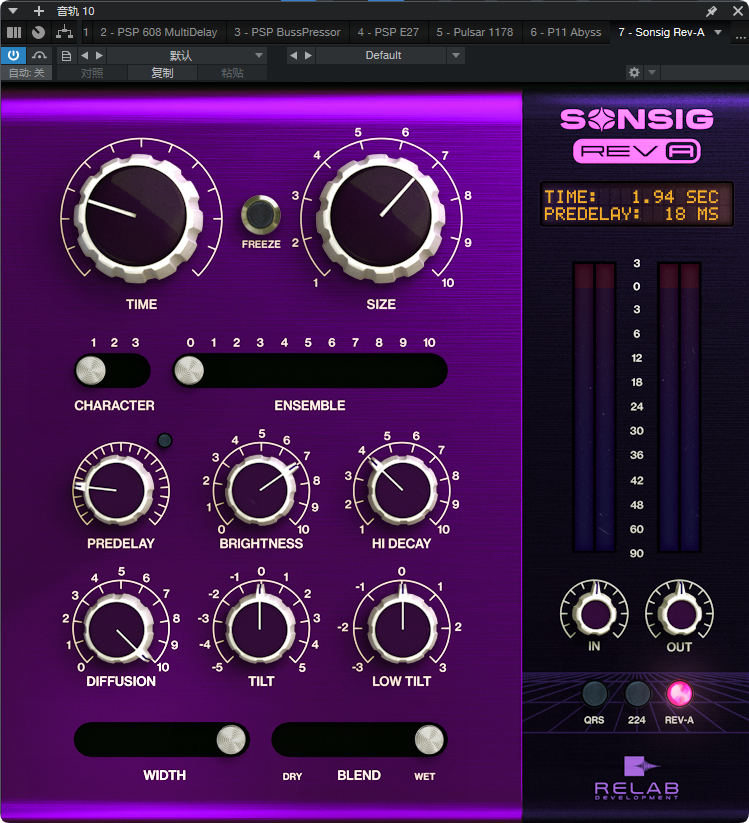749x823 pixels.
Task: Select the 7 - Sonsig Rev-A tab
Action: point(661,33)
